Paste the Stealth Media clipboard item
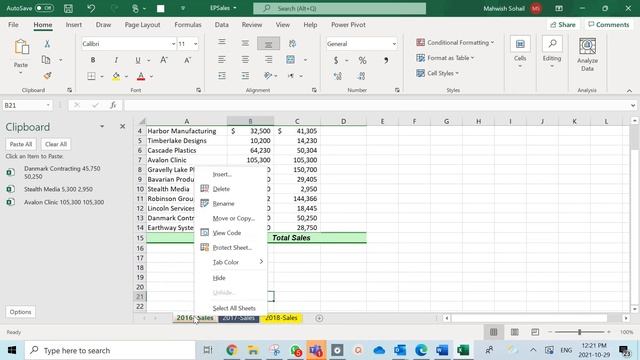The height and width of the screenshot is (360, 640). pos(58,189)
